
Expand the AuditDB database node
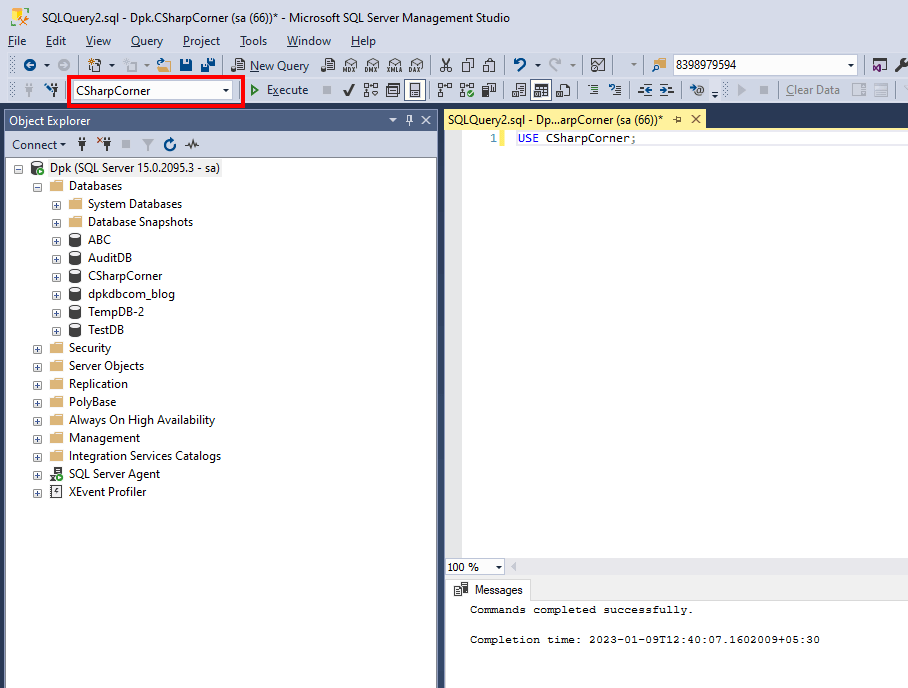56,257
